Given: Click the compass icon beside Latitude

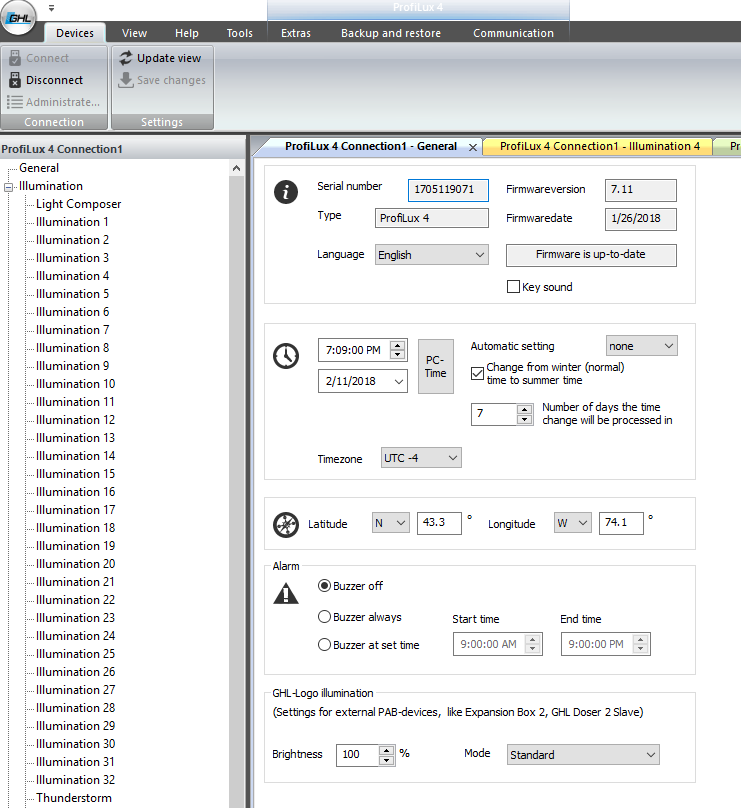Looking at the screenshot, I should [x=286, y=525].
